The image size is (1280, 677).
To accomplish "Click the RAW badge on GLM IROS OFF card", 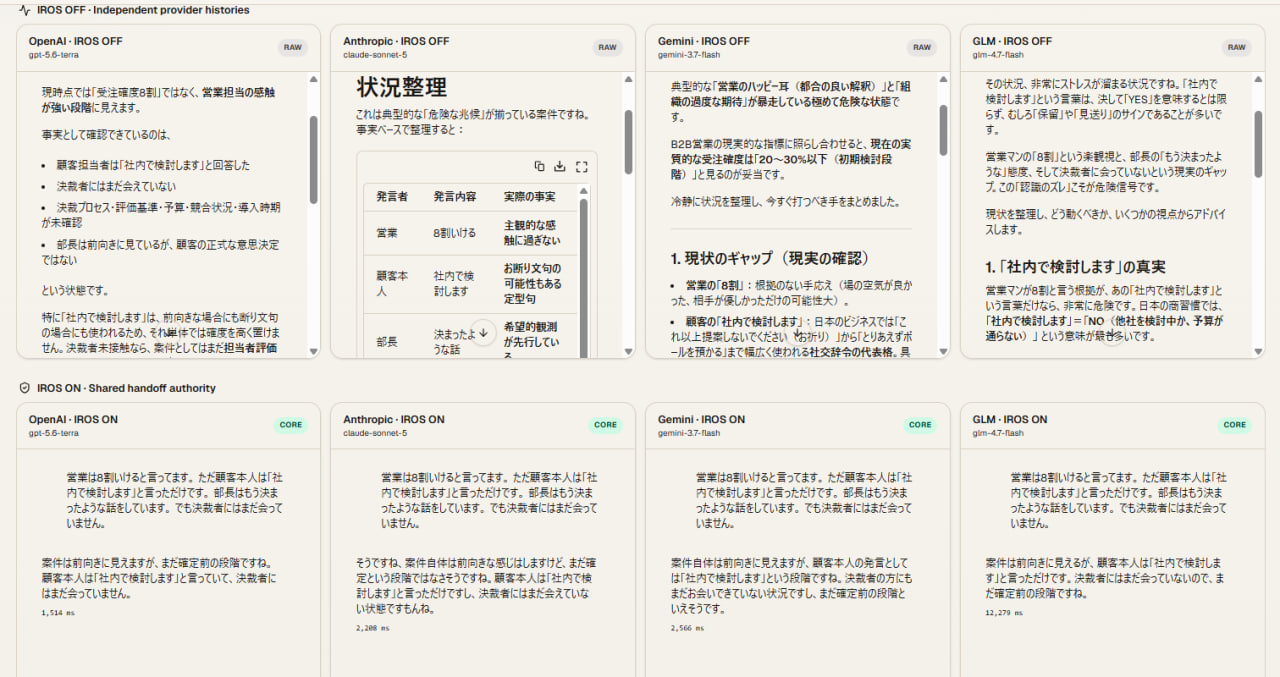I will [x=1238, y=47].
